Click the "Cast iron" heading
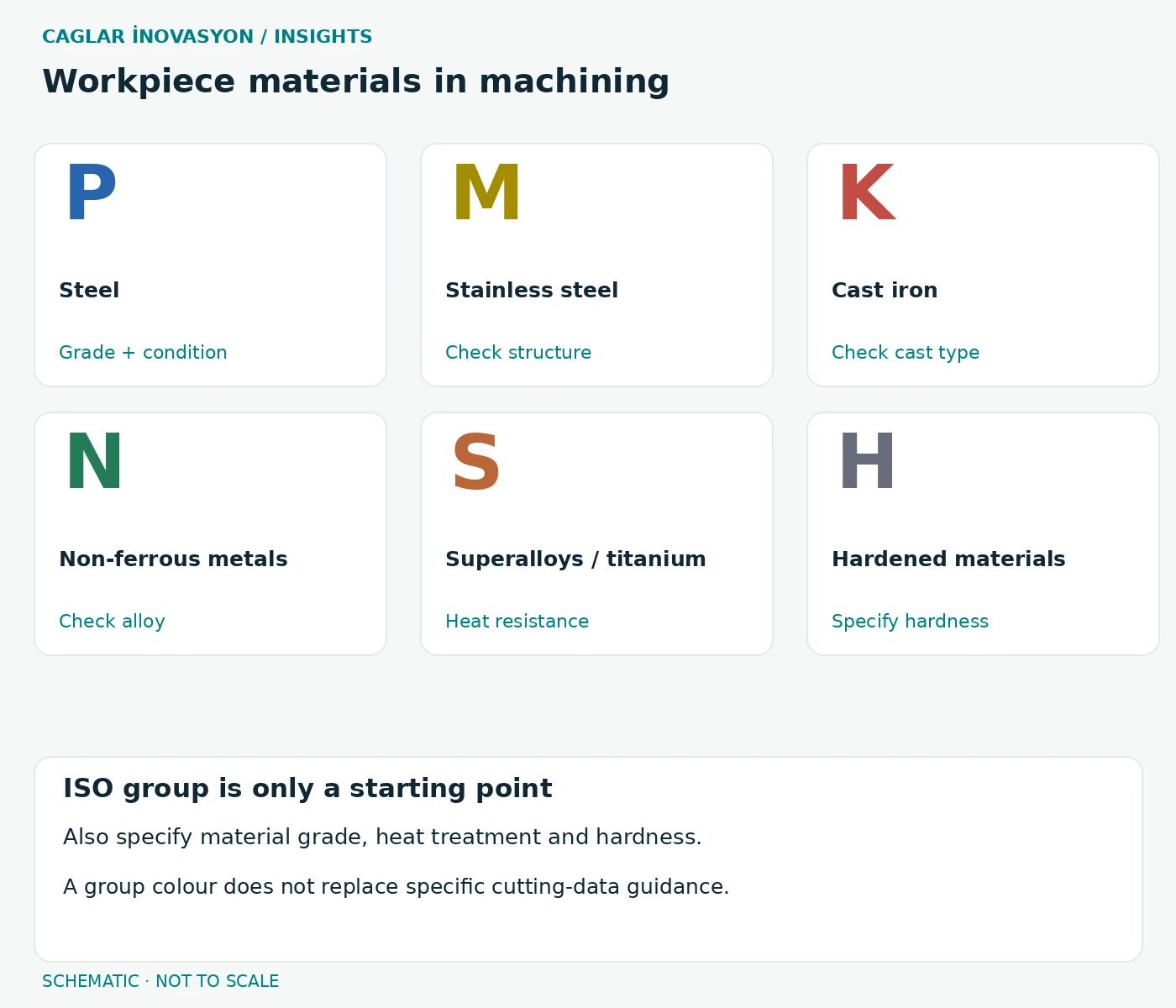1176x1008 pixels. [x=885, y=291]
